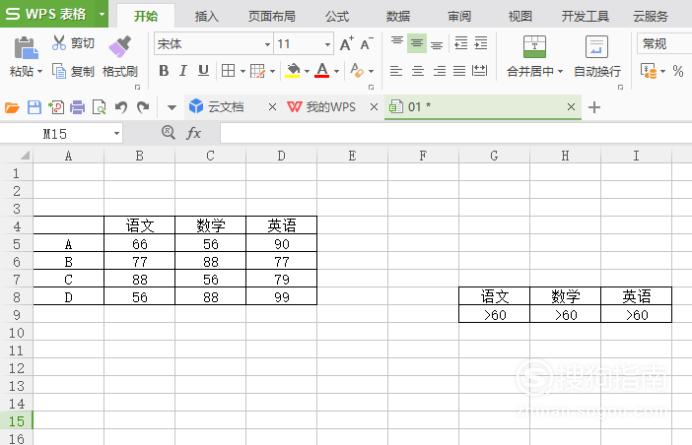
Task: Increase indent icon
Action: [x=481, y=43]
